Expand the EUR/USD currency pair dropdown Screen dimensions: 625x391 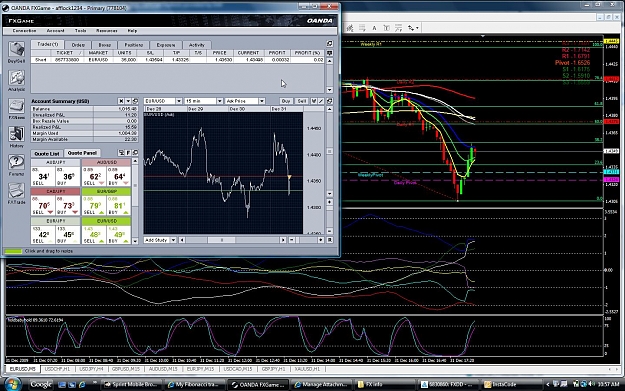[x=179, y=101]
